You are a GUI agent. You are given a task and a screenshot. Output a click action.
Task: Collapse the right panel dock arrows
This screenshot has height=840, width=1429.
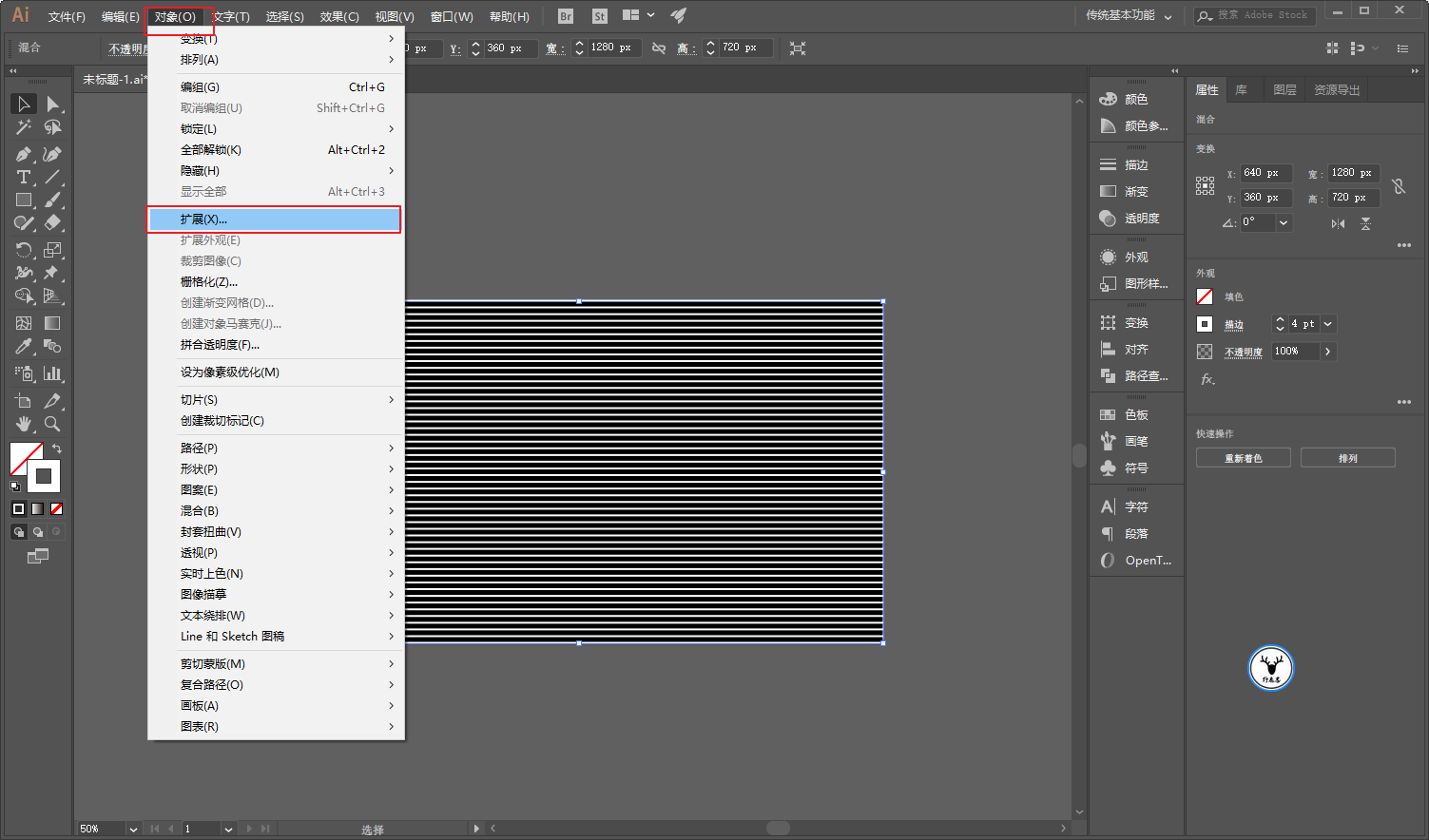[x=1415, y=71]
